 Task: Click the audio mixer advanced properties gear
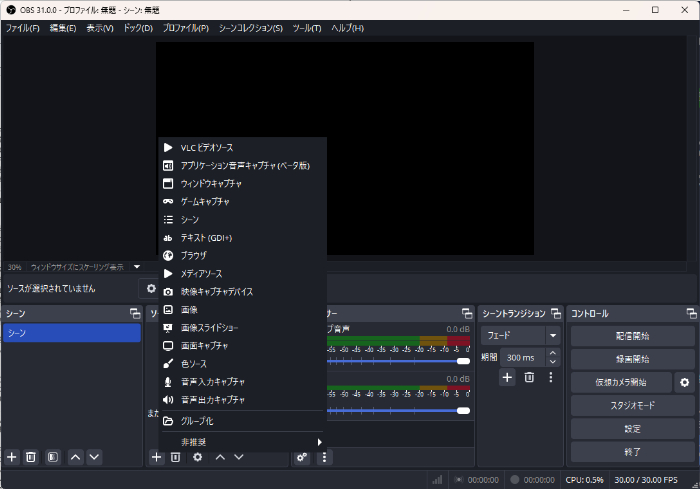(x=301, y=457)
